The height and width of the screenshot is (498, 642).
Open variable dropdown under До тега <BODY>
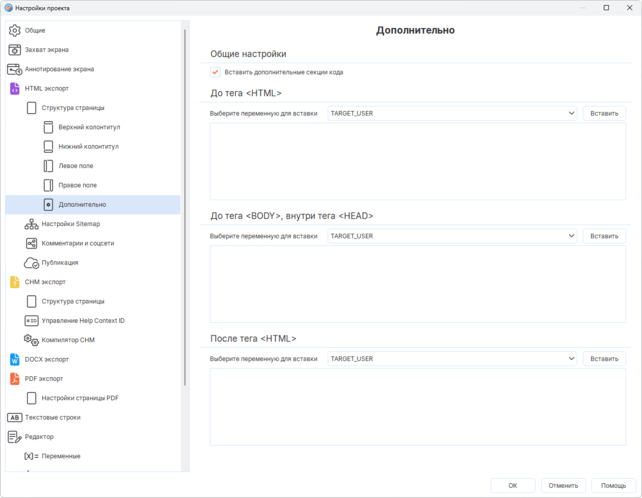coord(452,236)
